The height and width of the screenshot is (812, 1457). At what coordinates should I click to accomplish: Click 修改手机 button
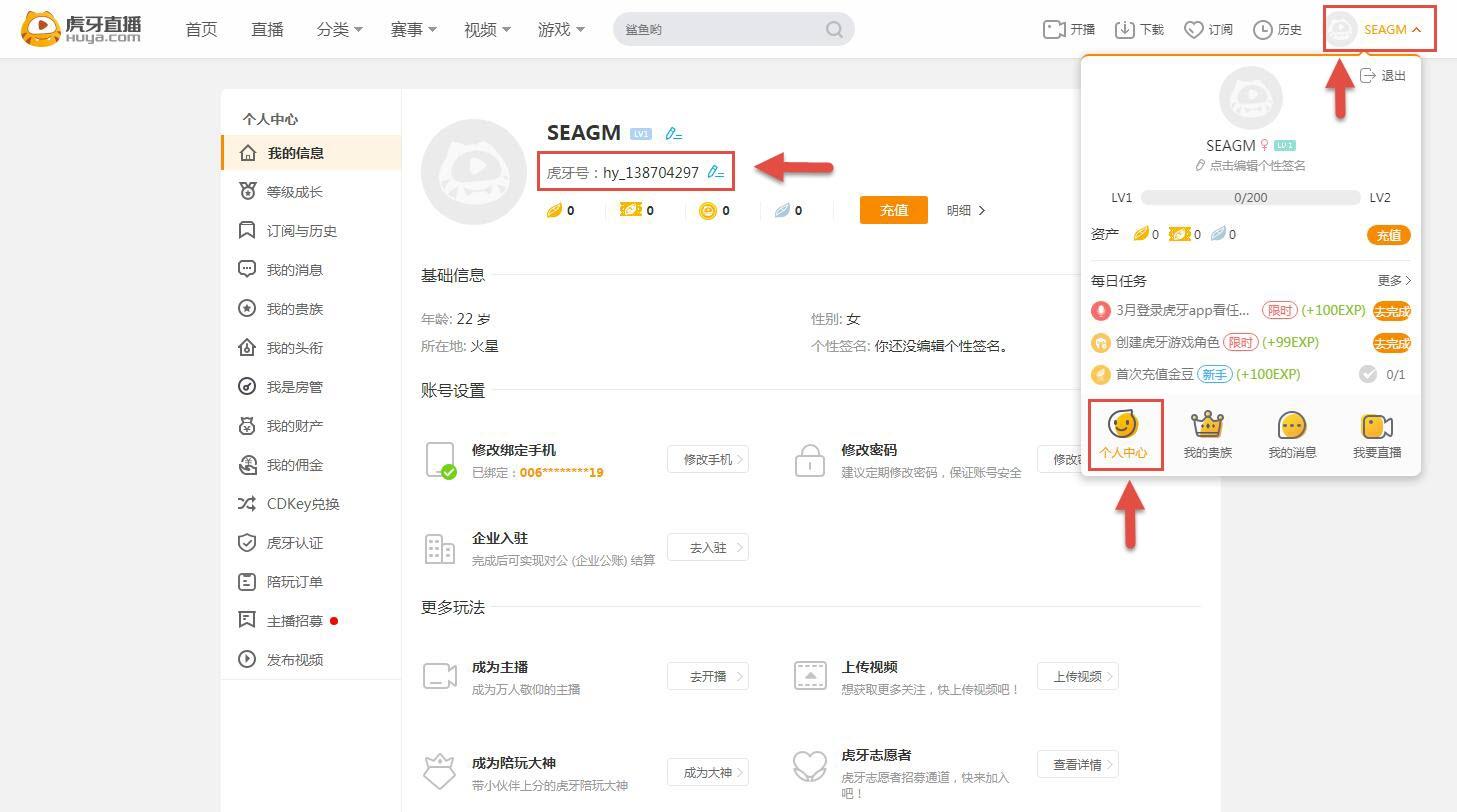[707, 459]
